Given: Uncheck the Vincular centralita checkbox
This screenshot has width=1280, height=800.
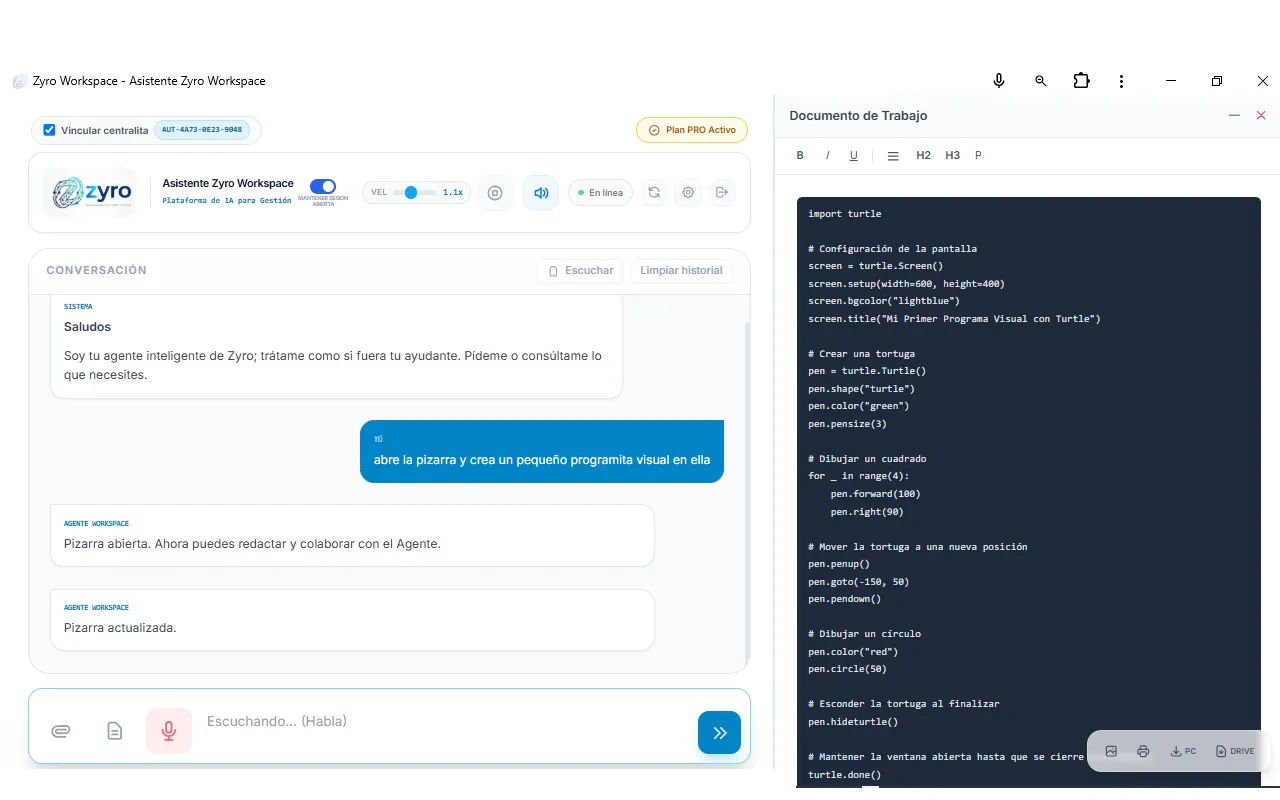Looking at the screenshot, I should tap(49, 130).
